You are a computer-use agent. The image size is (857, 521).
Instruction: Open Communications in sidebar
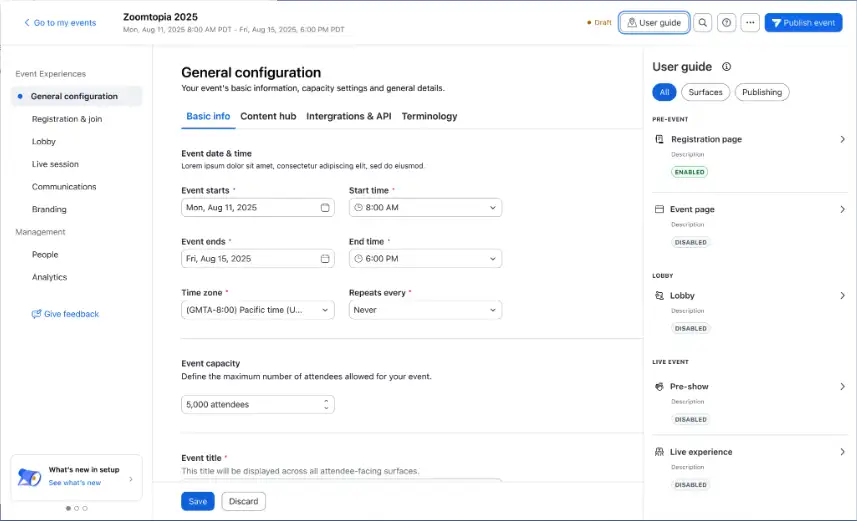64,187
